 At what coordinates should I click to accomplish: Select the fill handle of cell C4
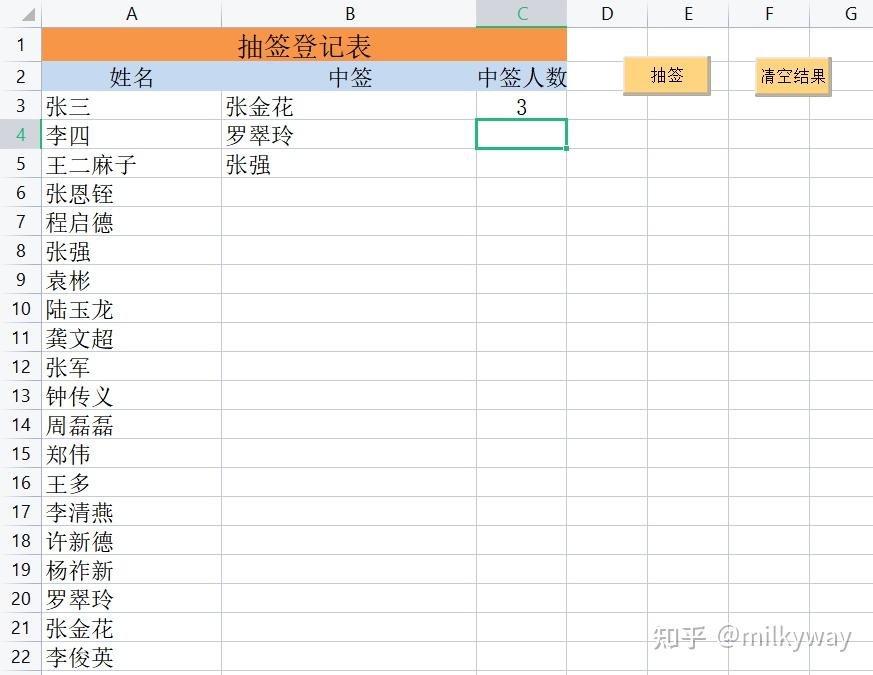566,148
